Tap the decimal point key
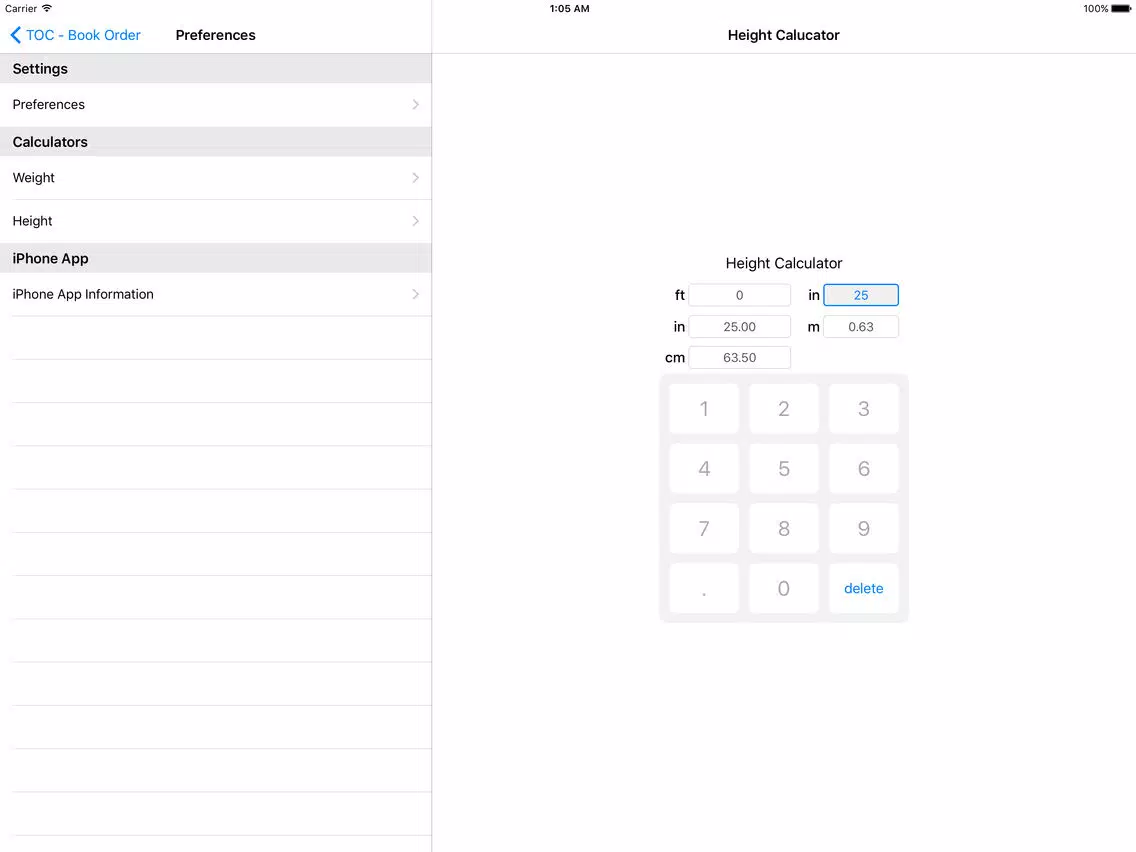This screenshot has width=1136, height=852. pos(703,588)
